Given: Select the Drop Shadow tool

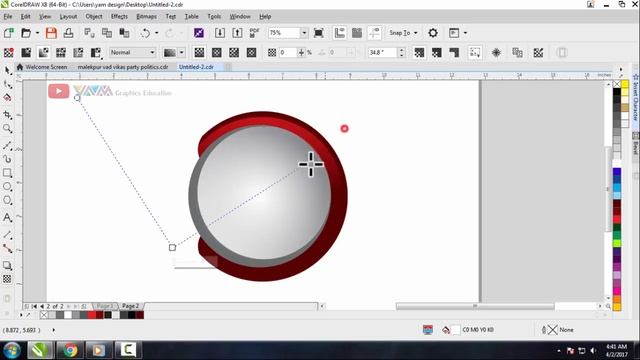Looking at the screenshot, I should [7, 265].
